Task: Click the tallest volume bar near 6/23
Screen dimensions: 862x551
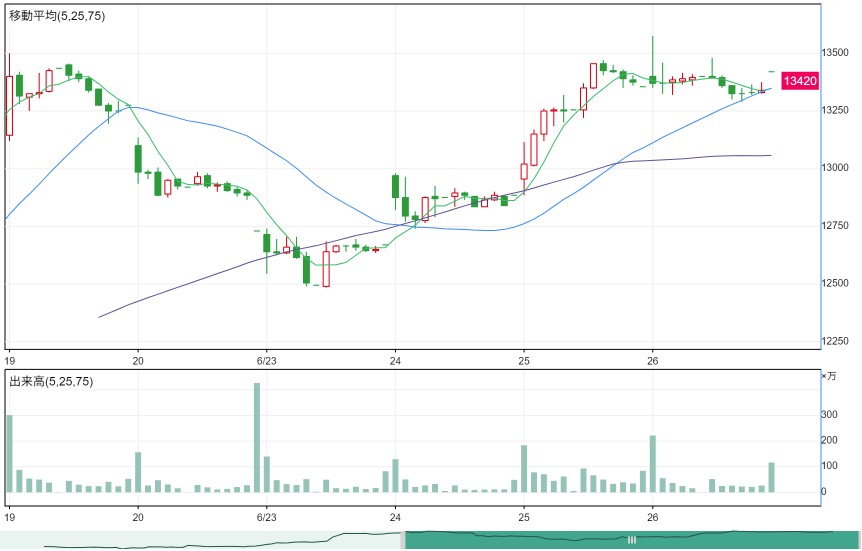Action: point(257,438)
